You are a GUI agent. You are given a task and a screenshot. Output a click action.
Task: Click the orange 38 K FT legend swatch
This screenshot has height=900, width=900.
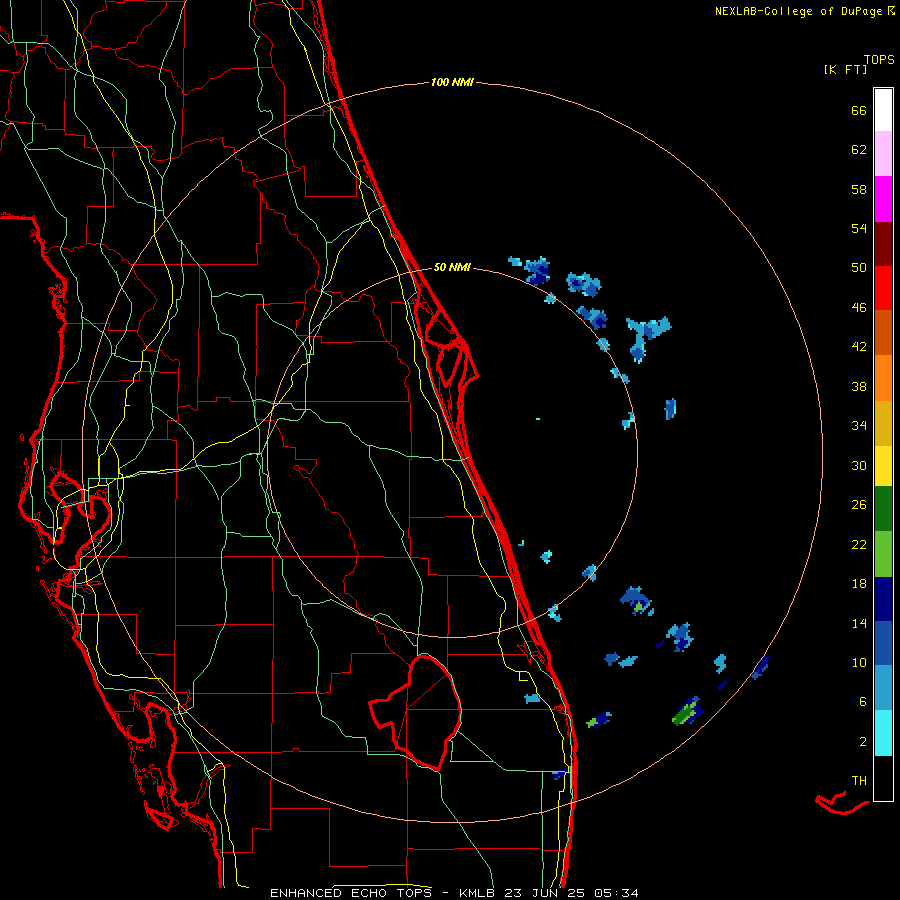(883, 378)
